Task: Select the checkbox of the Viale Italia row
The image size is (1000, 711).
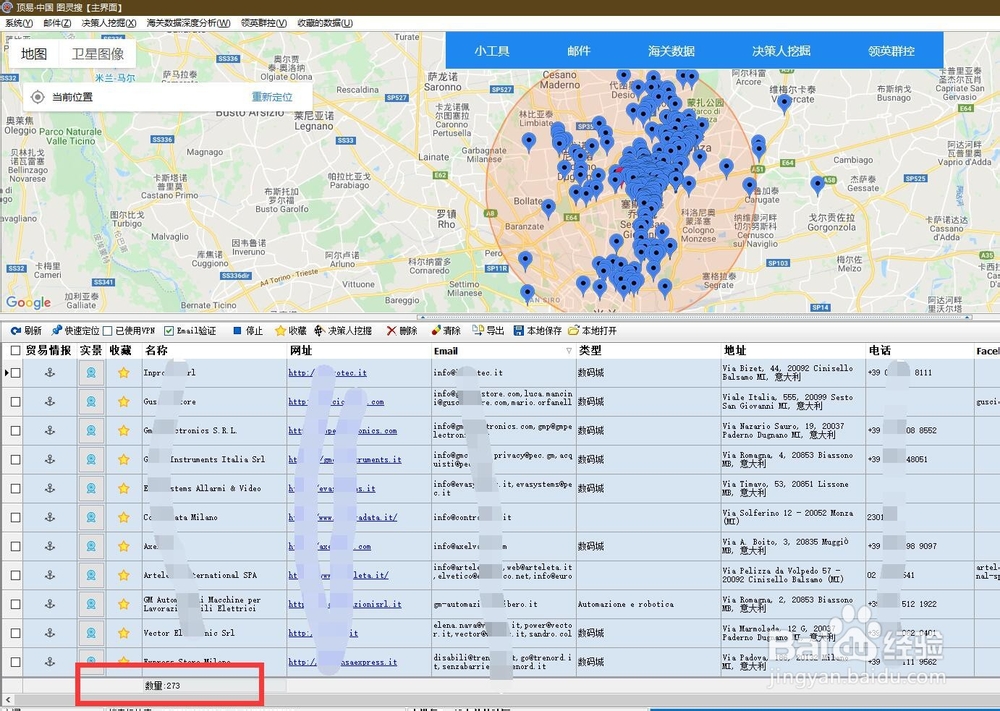Action: point(15,402)
